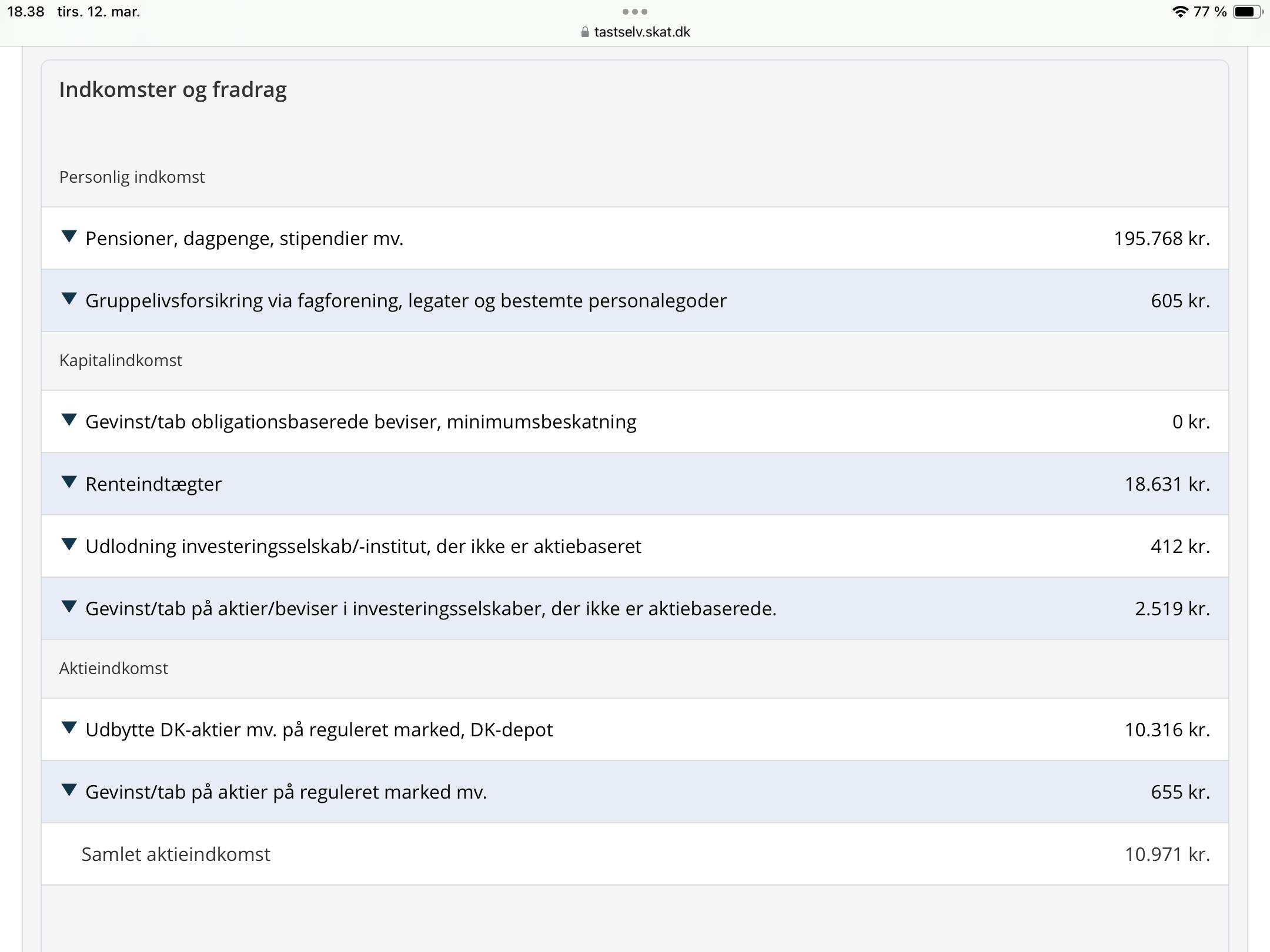Expand Udlodning investeringsselskab row triangle
The width and height of the screenshot is (1270, 952).
[x=69, y=545]
